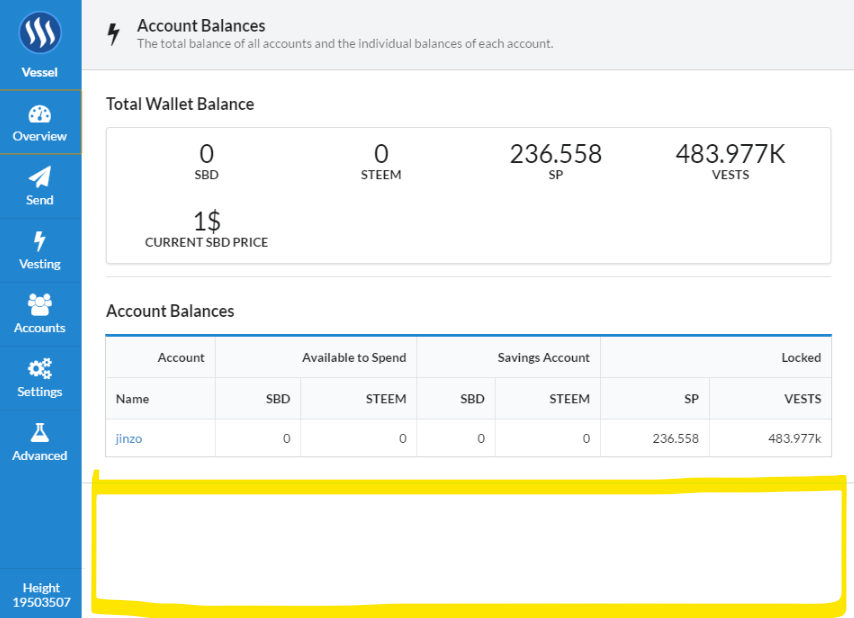The image size is (854, 618).
Task: Open the Advanced flask icon
Action: click(40, 432)
